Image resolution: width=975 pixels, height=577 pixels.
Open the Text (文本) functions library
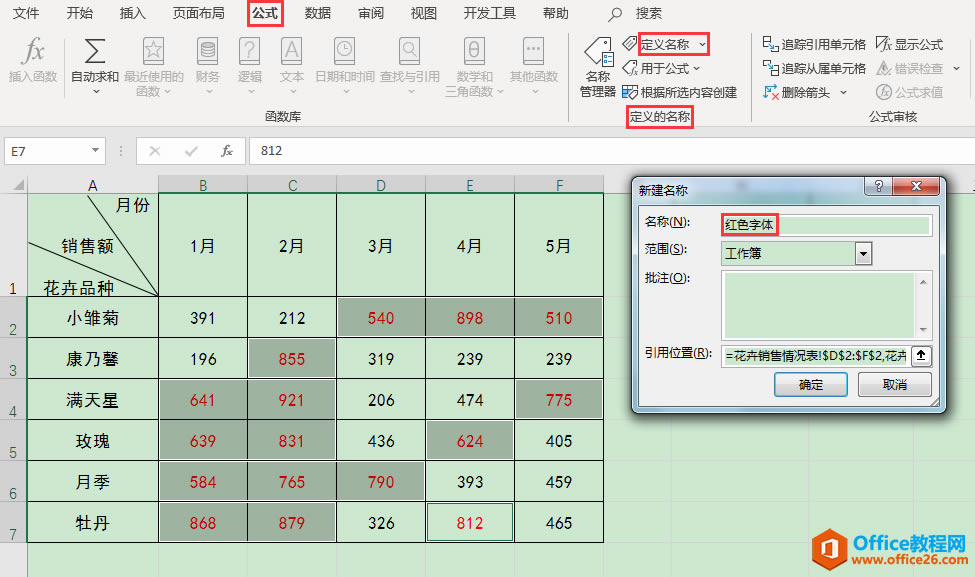(292, 66)
